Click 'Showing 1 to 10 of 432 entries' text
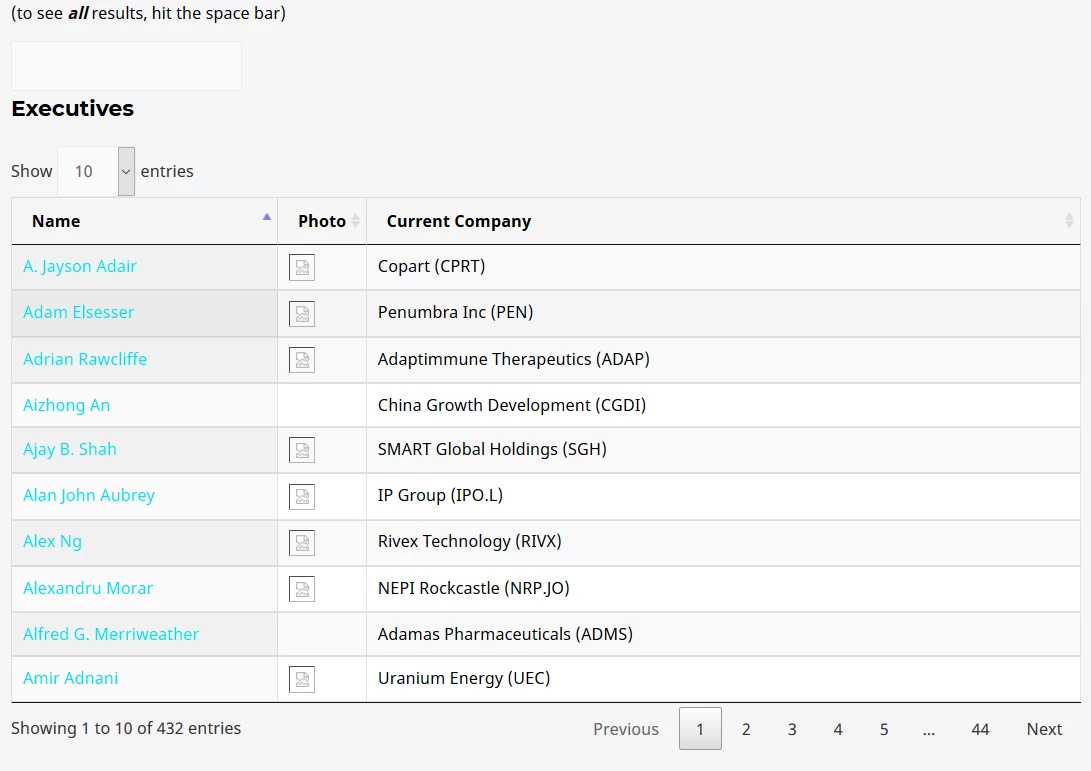The image size is (1091, 771). (x=126, y=728)
